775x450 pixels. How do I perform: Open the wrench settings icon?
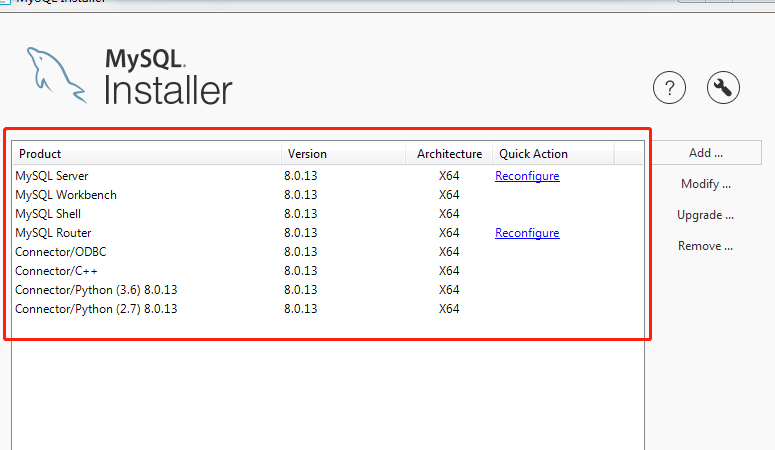coord(723,88)
